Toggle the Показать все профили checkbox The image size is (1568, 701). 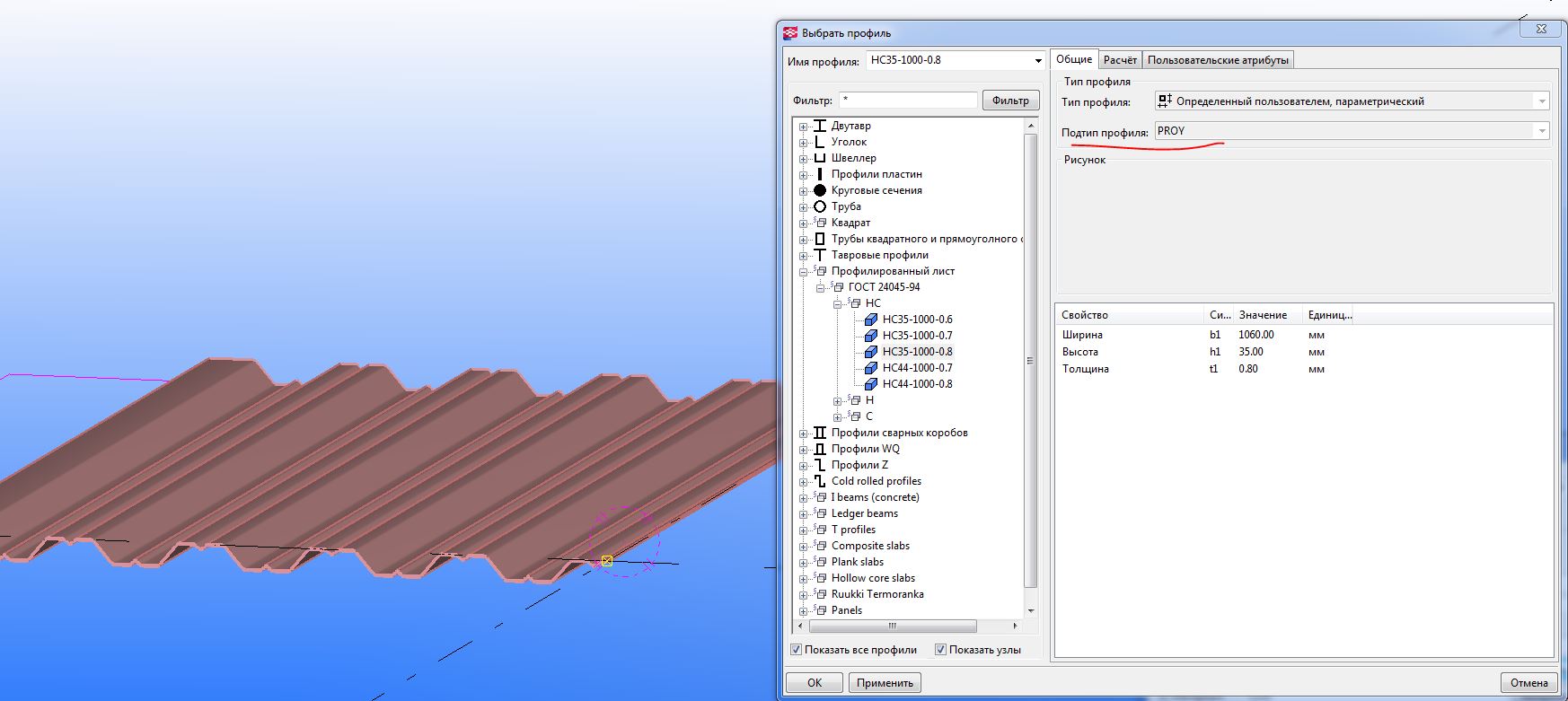pyautogui.click(x=796, y=650)
